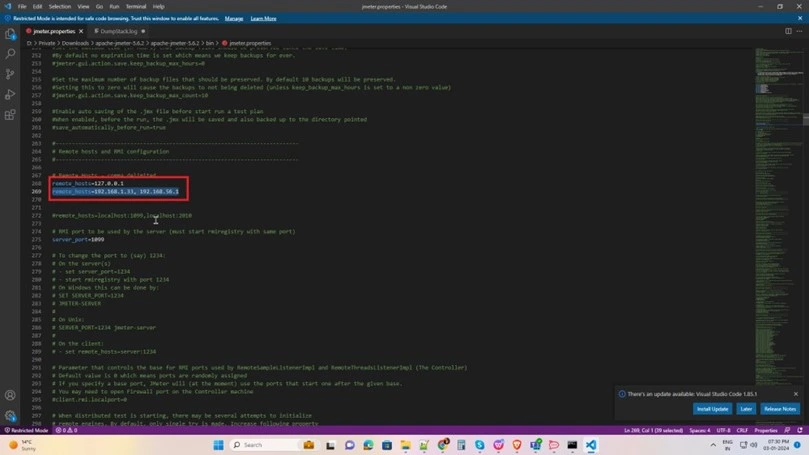Click the Restricted Mode status bar item

point(26,430)
